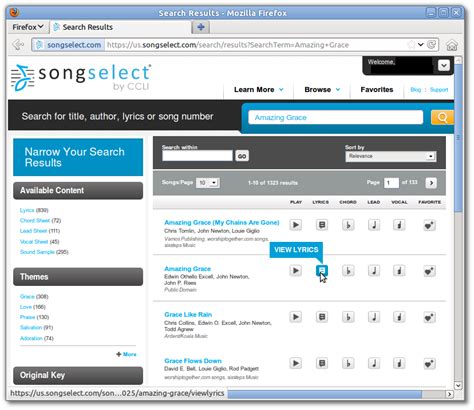
Task: Expand the Browse menu
Action: point(322,89)
